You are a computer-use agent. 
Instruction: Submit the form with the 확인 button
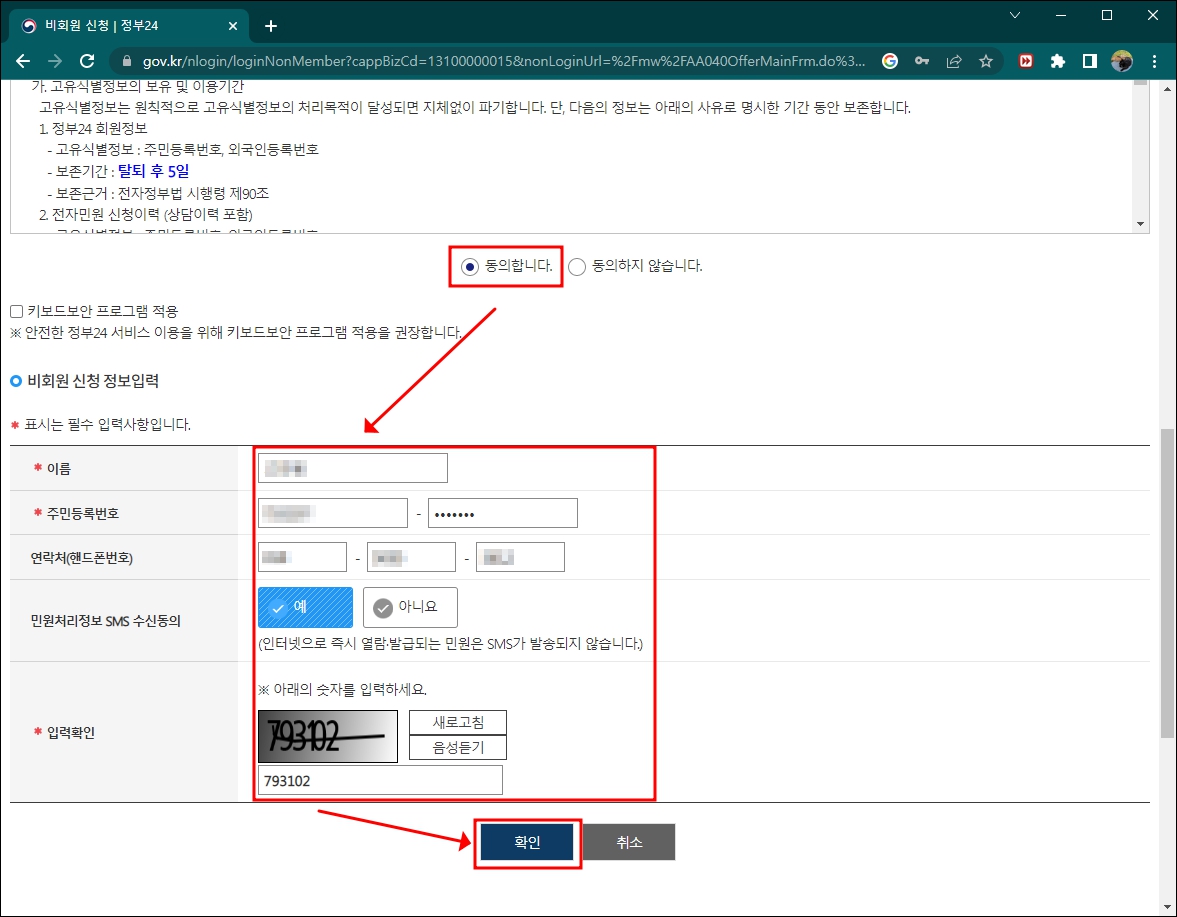click(527, 841)
